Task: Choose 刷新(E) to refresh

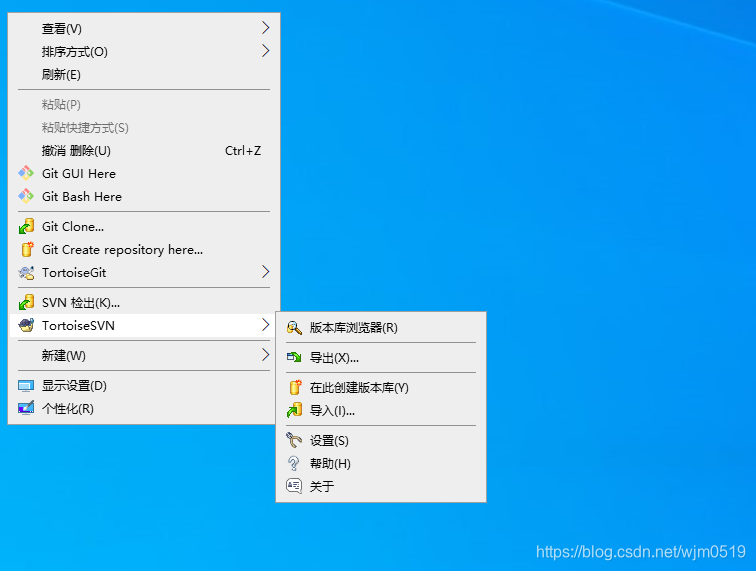Action: (145, 75)
